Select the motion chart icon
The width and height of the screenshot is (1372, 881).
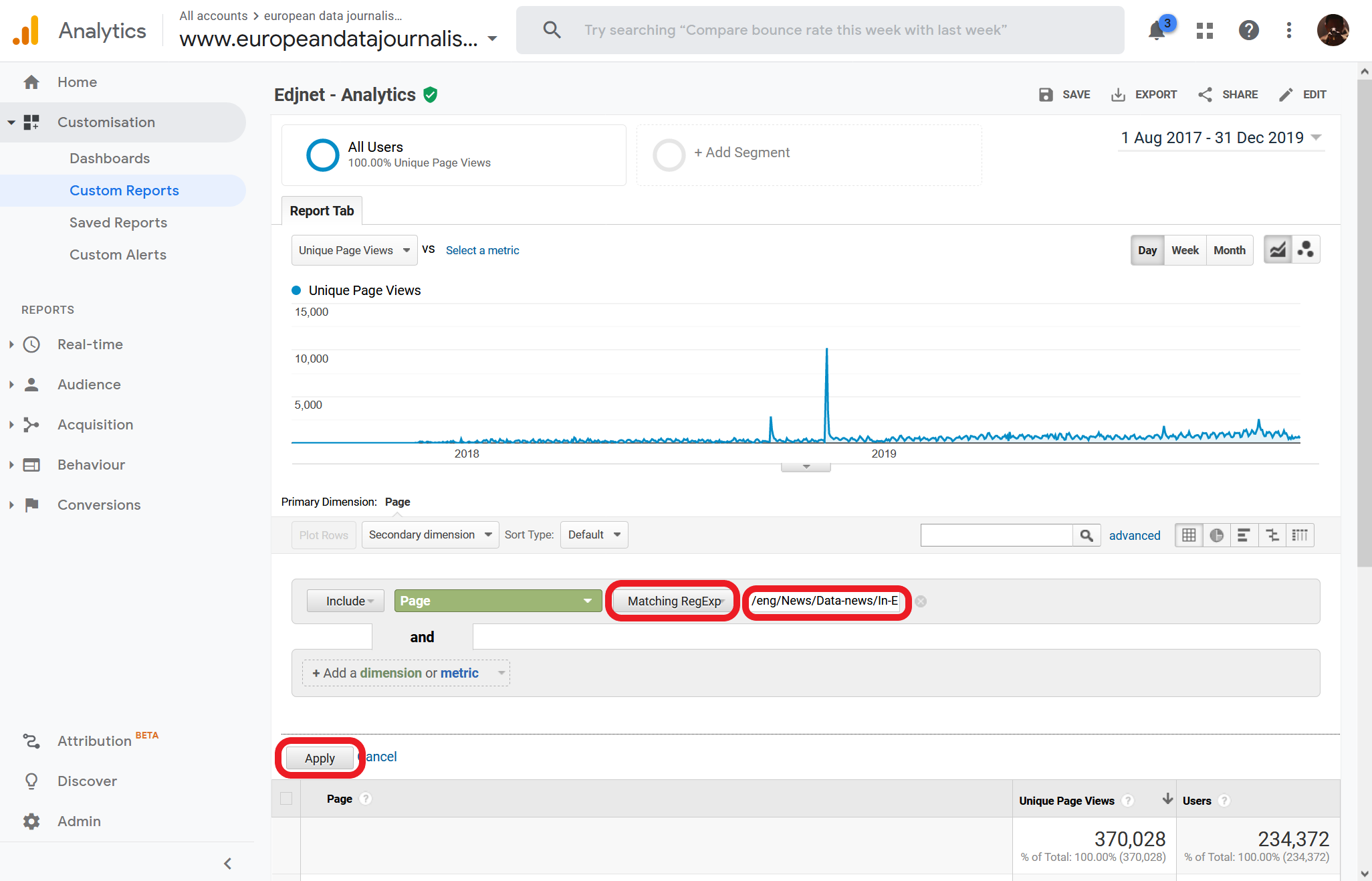(x=1306, y=250)
